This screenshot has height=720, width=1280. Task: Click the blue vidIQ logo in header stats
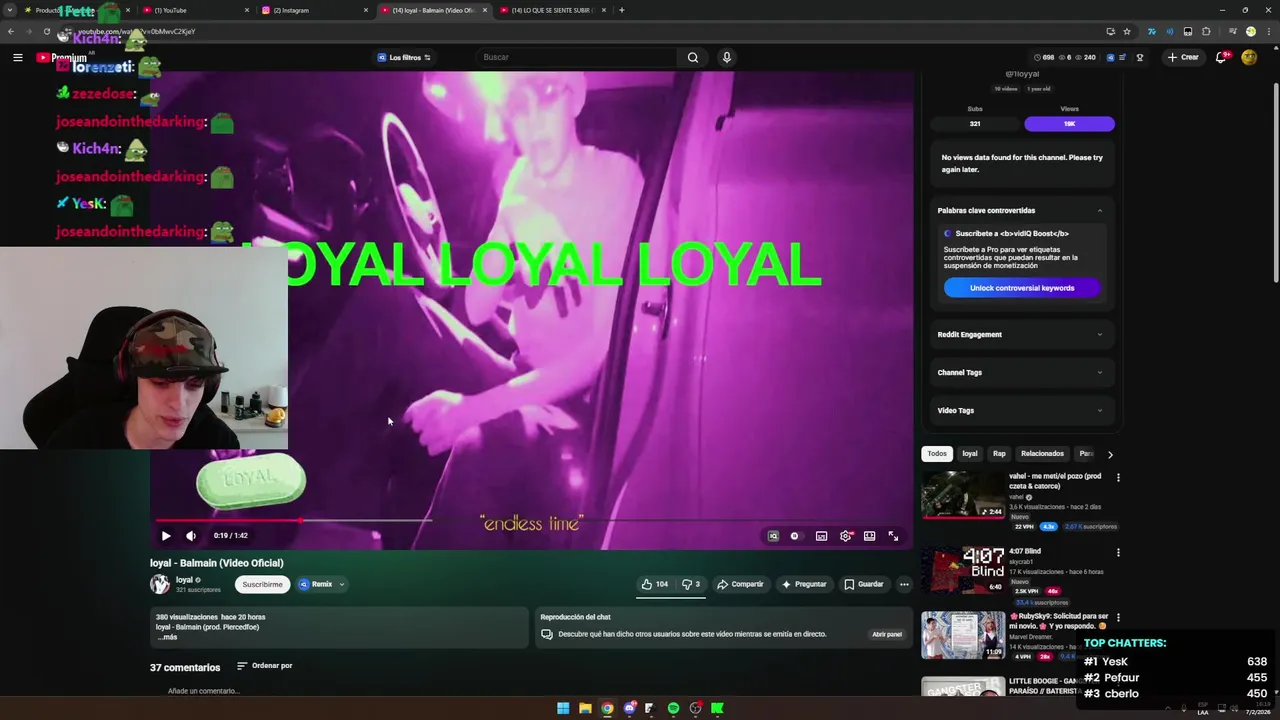coord(1110,57)
